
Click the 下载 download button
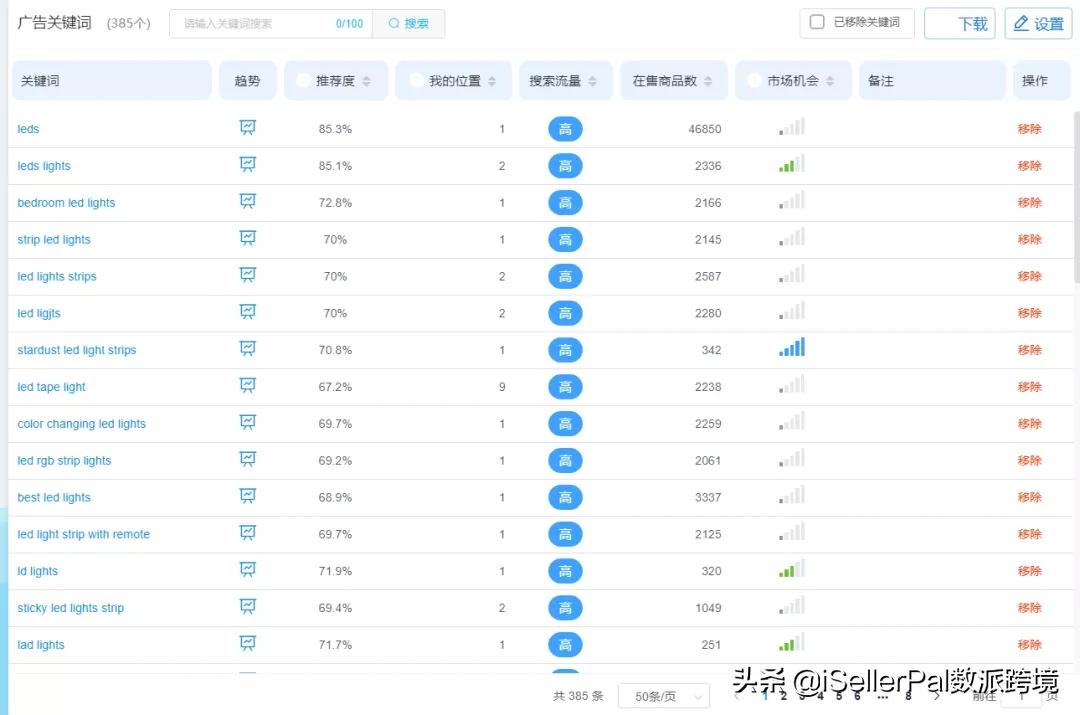[x=960, y=23]
